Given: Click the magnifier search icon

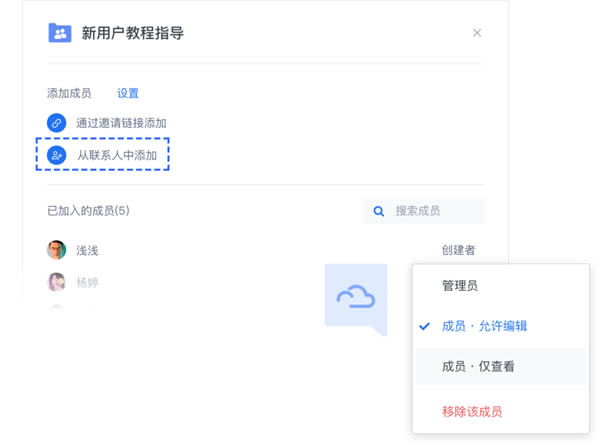Looking at the screenshot, I should [x=379, y=211].
